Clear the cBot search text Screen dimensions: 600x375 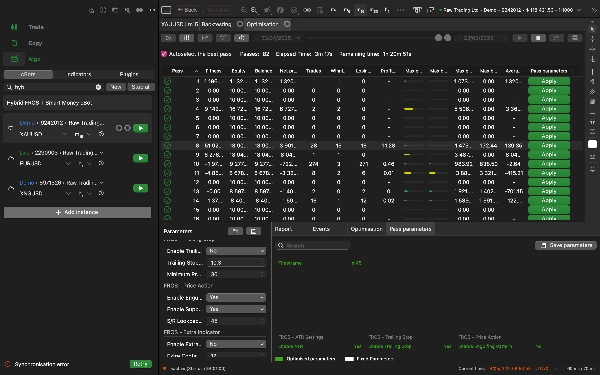(x=98, y=87)
